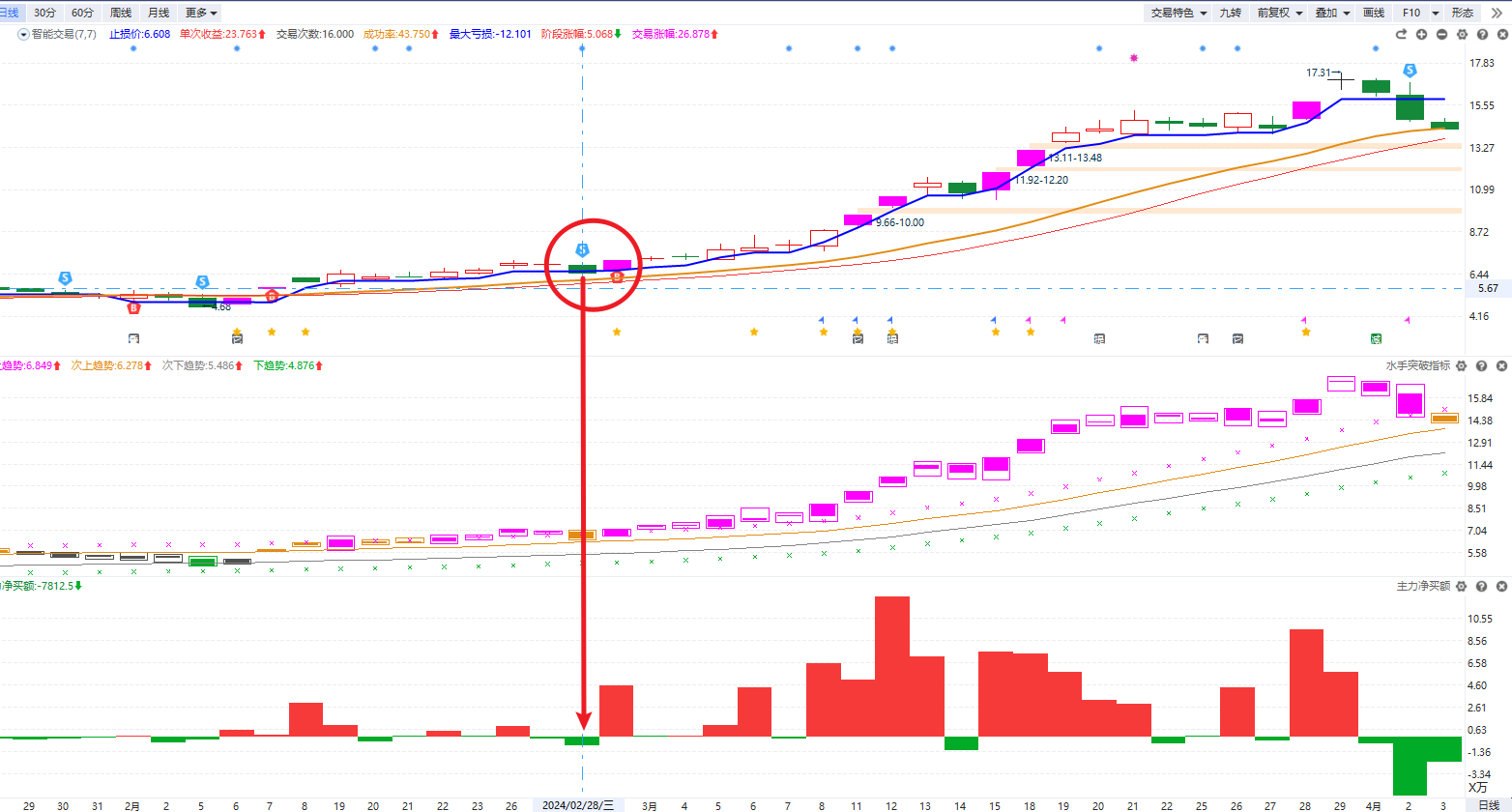Toggle the 形态 pattern button
This screenshot has width=1512, height=812.
coord(1463,13)
